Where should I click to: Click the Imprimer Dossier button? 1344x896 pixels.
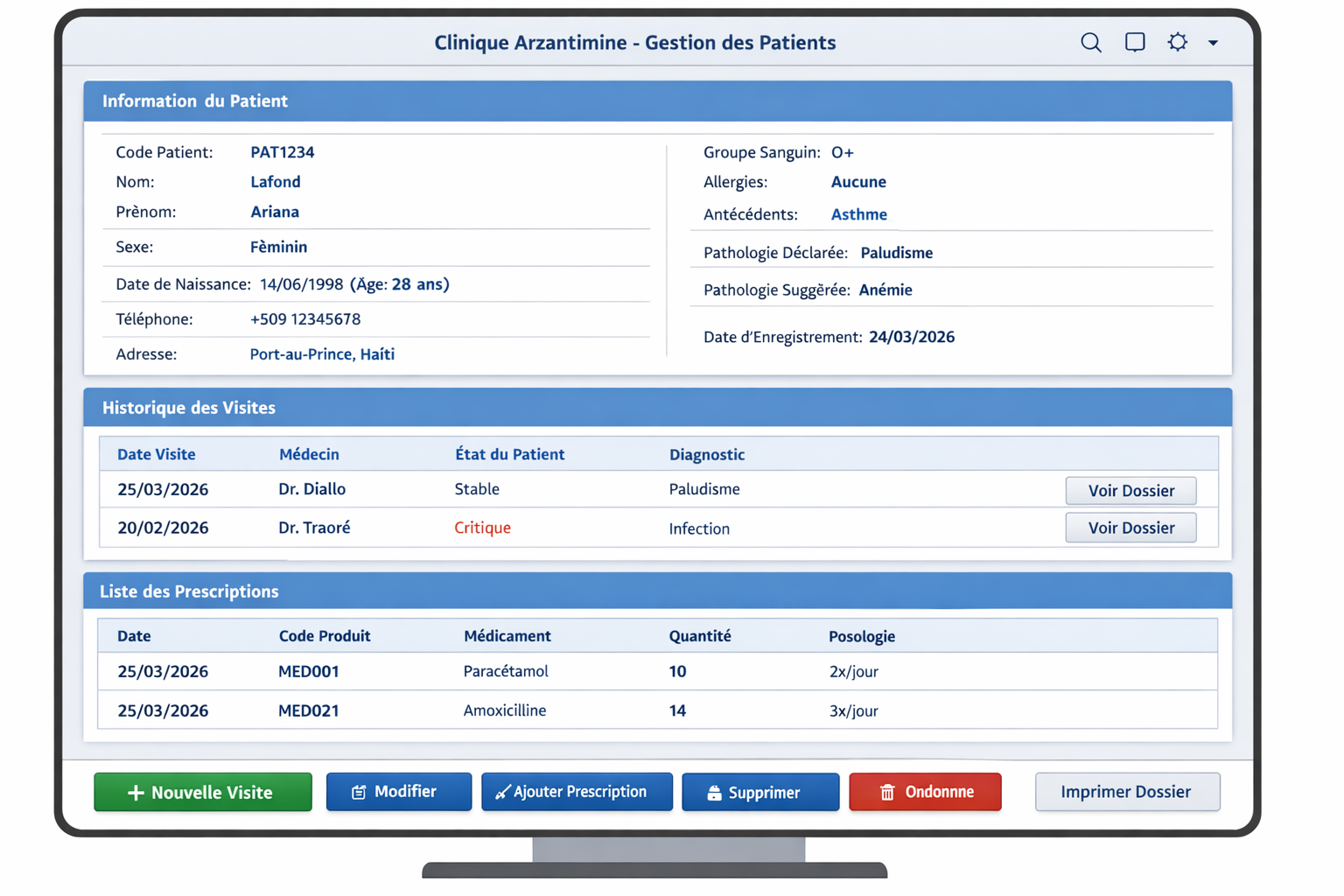coord(1127,792)
